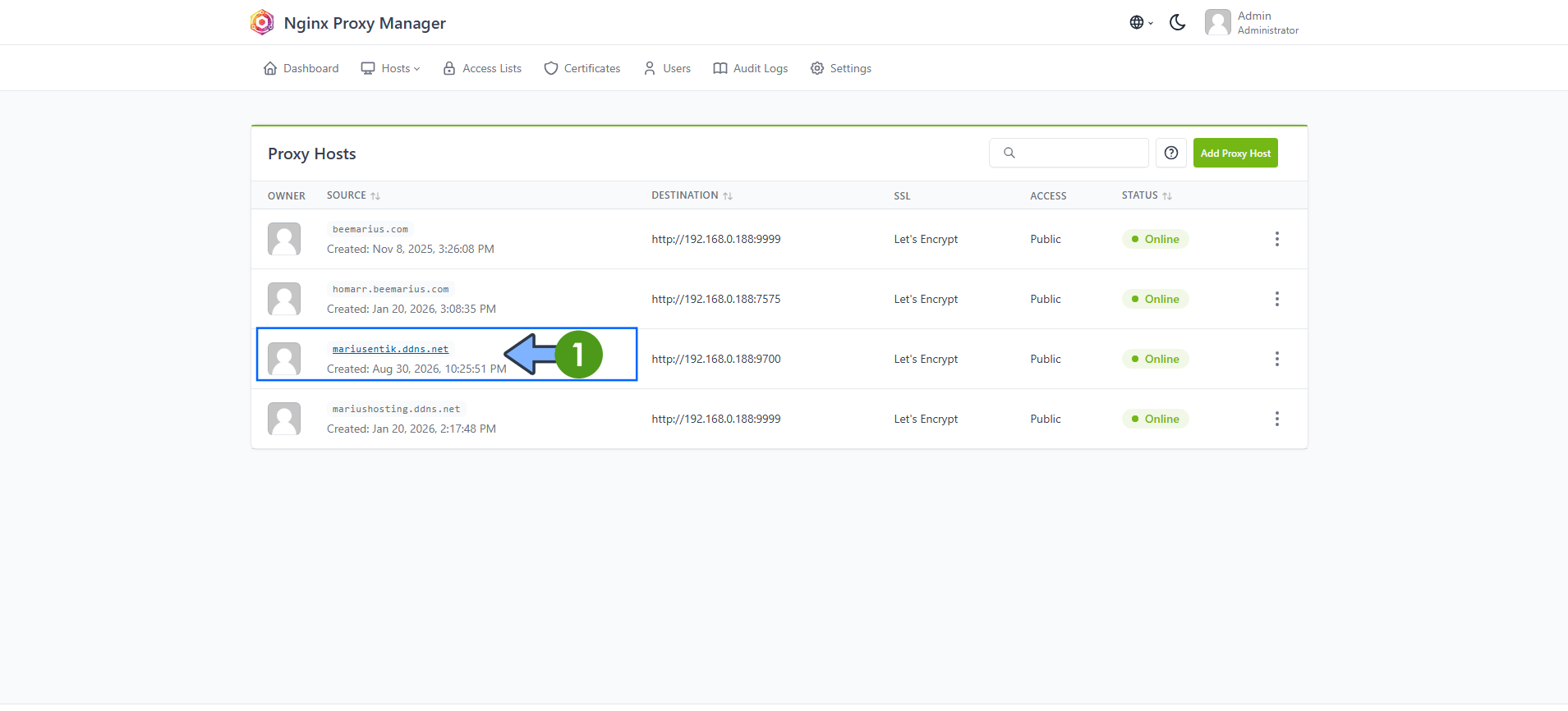Click the proxy hosts search field
1568x711 pixels.
pyautogui.click(x=1069, y=153)
